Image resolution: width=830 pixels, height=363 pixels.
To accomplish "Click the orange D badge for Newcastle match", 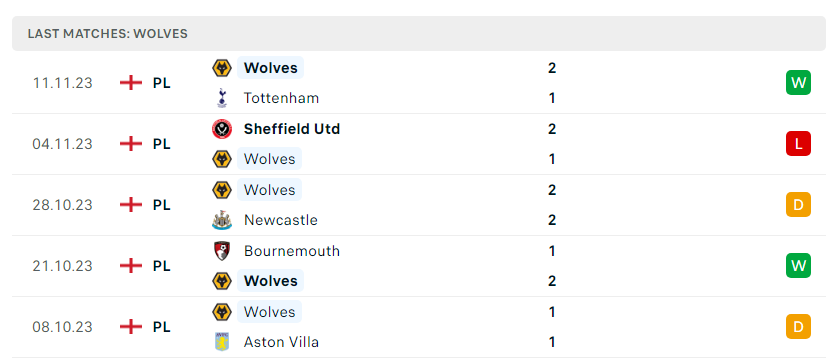I will 798,205.
